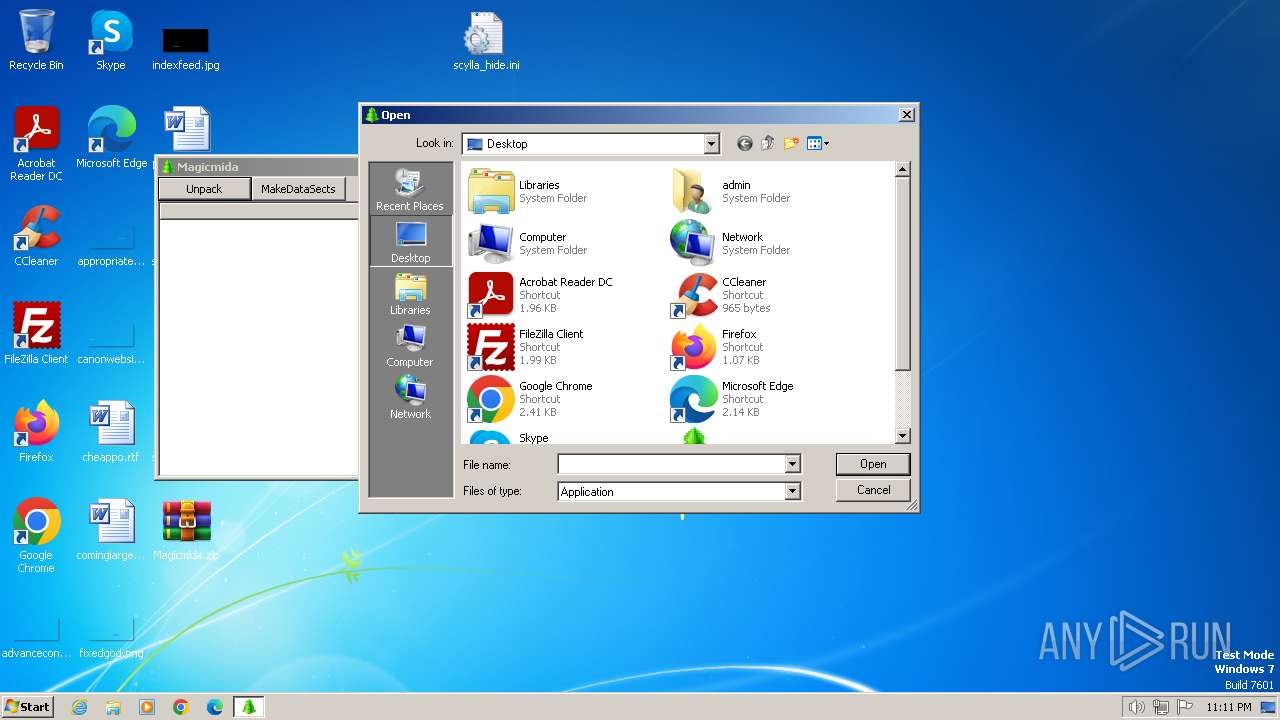Image resolution: width=1280 pixels, height=720 pixels.
Task: Click file list scrollbar down arrow
Action: (x=902, y=436)
